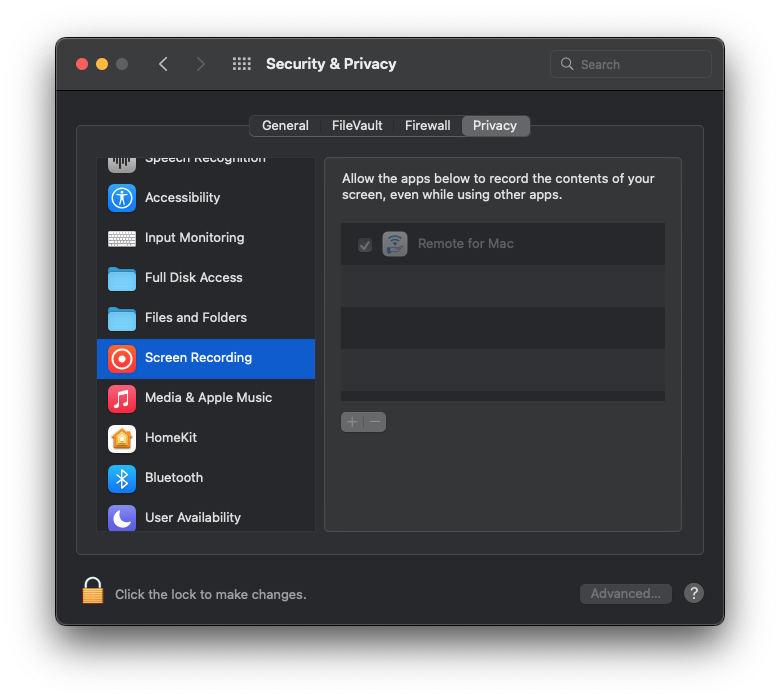Toggle the Remote for Mac checkbox
Viewport: 780px width, 699px height.
365,245
